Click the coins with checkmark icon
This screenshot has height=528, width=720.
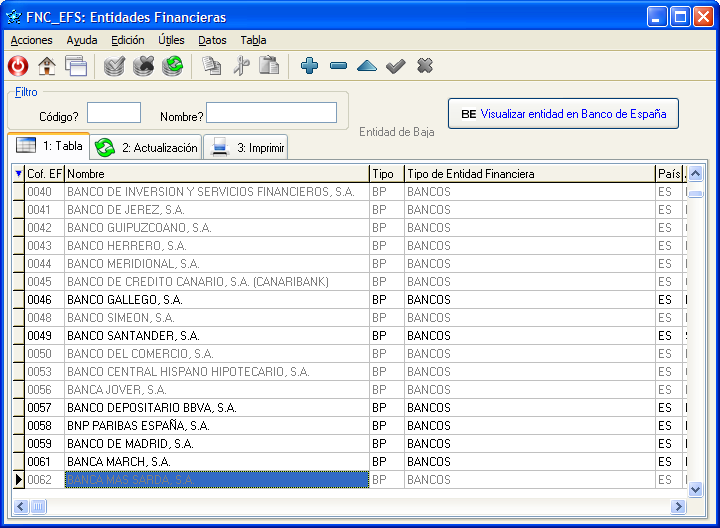click(114, 66)
